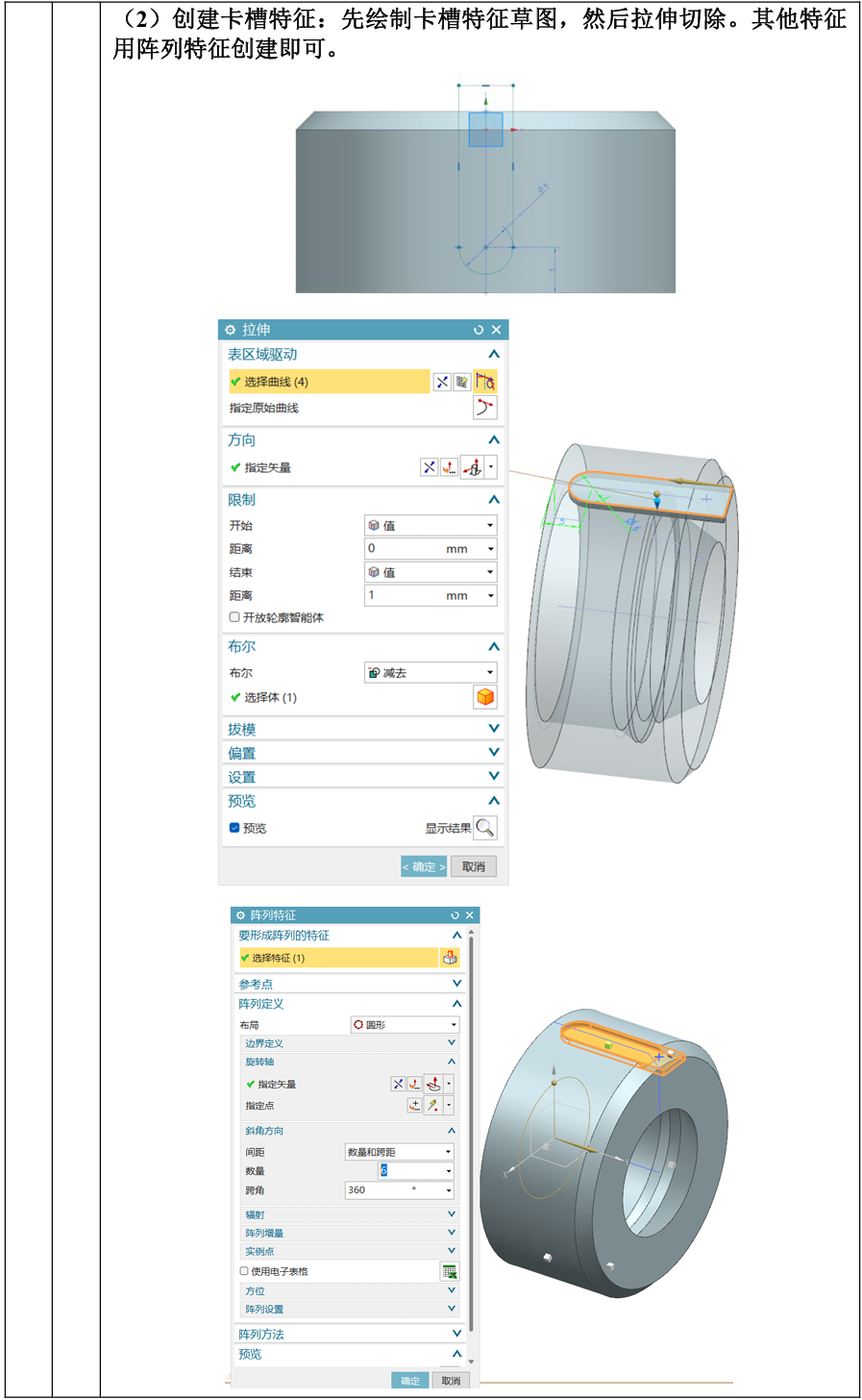Click the 数量 count input field
The image size is (862, 1400).
415,1170
